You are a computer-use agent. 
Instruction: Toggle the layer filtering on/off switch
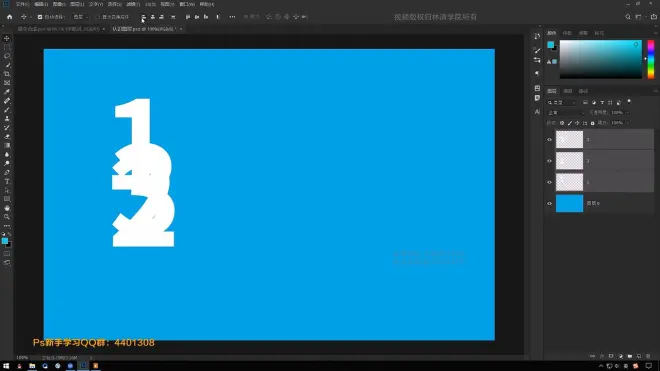click(x=629, y=102)
